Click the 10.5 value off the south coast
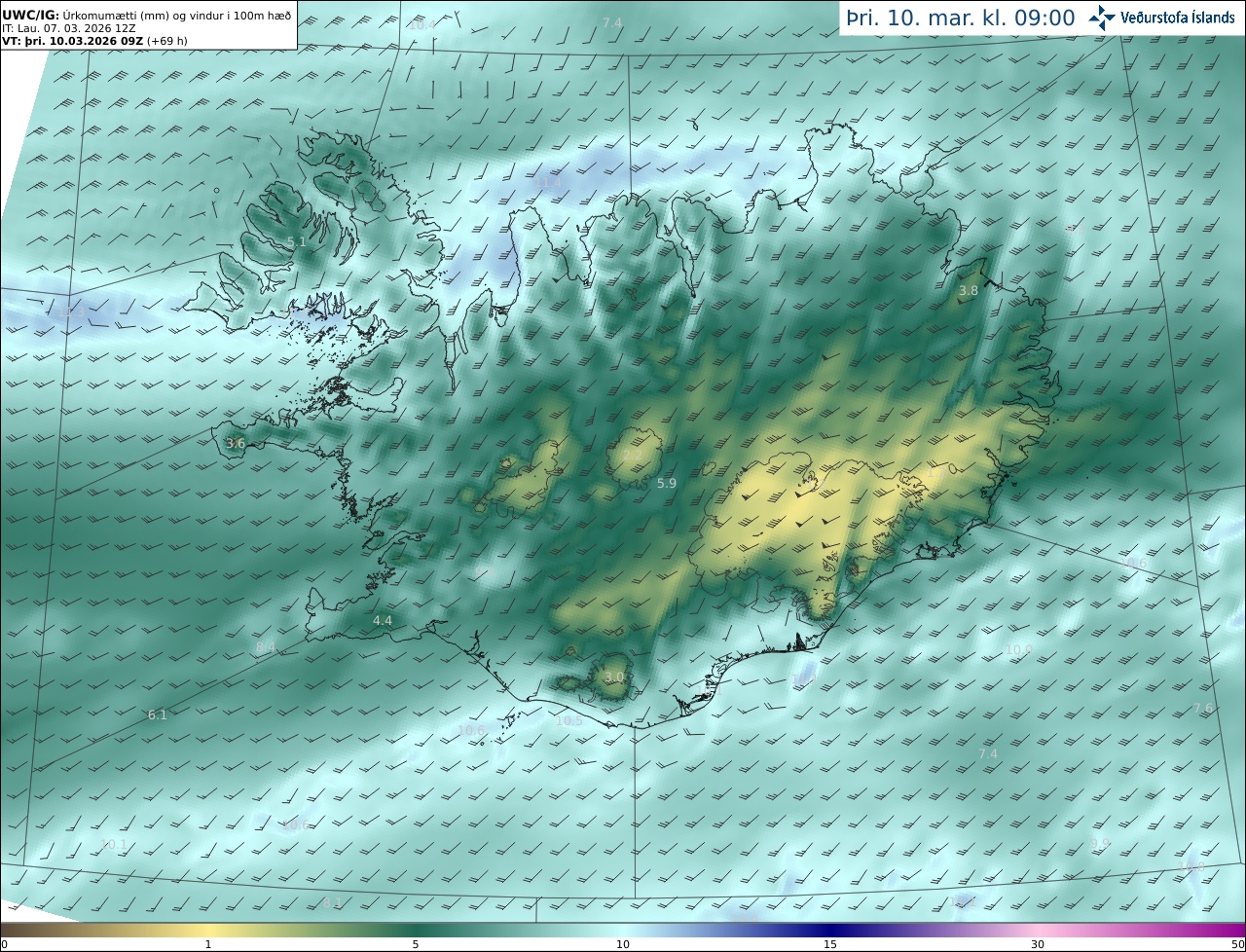This screenshot has height=952, width=1246. click(569, 720)
